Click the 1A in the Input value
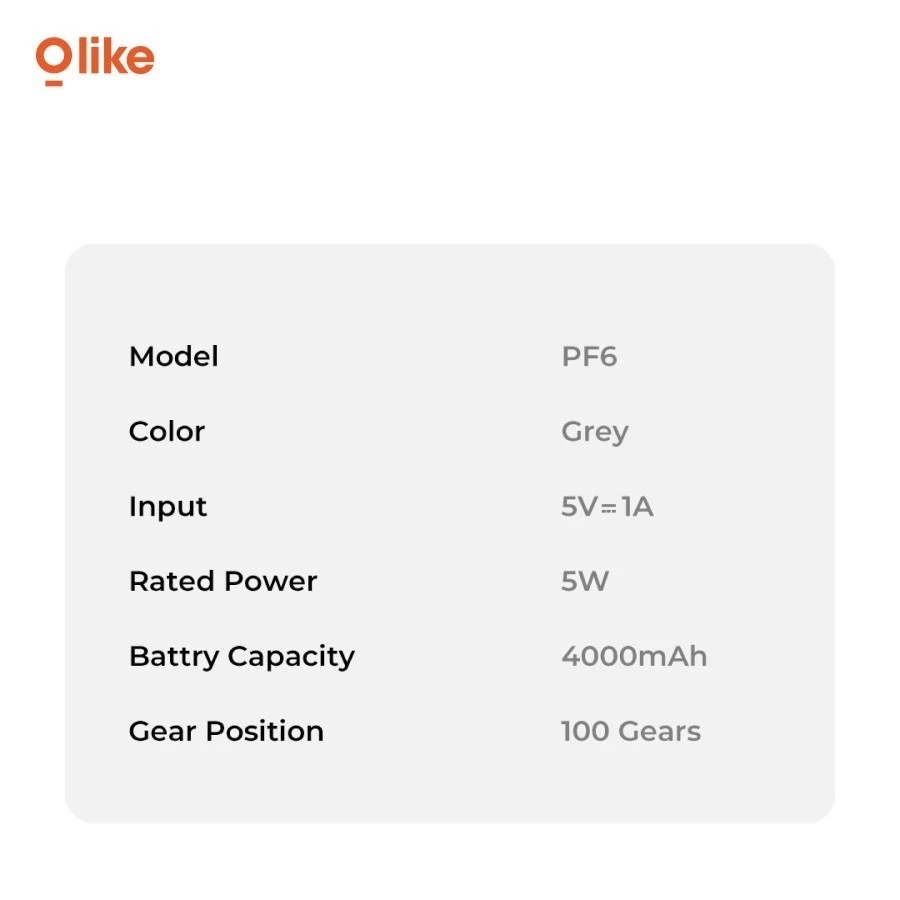900x900 pixels. 637,507
